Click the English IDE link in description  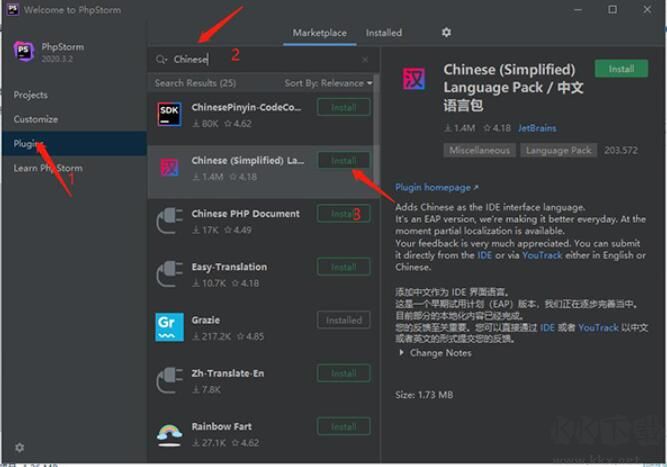pyautogui.click(x=485, y=255)
